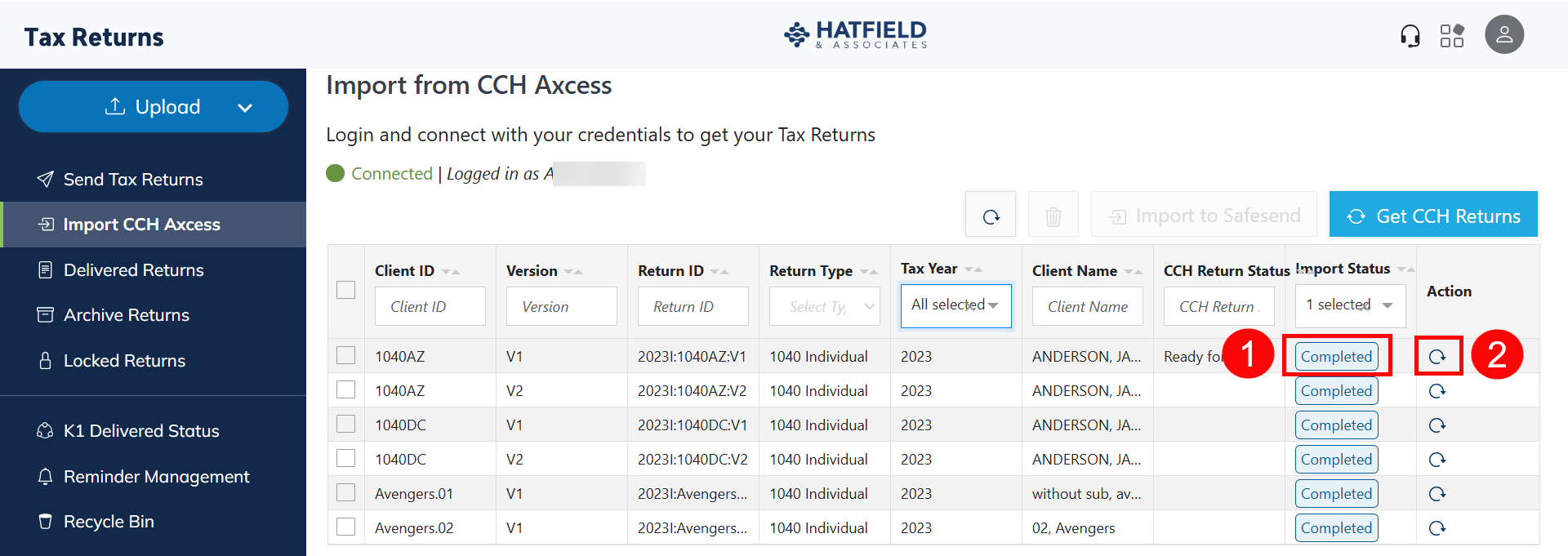1568x556 pixels.
Task: Open the apps grid icon
Action: pyautogui.click(x=1452, y=36)
